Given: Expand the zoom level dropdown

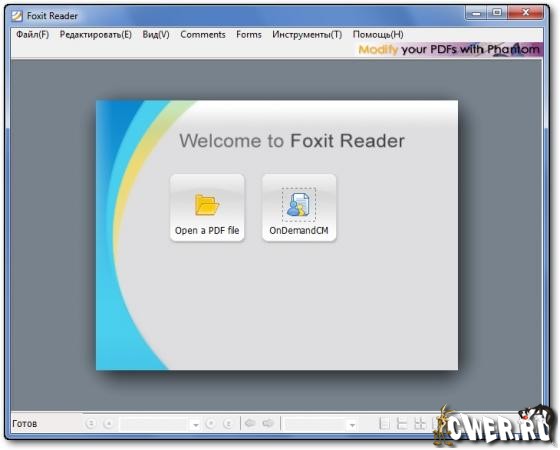Looking at the screenshot, I should pyautogui.click(x=352, y=425).
